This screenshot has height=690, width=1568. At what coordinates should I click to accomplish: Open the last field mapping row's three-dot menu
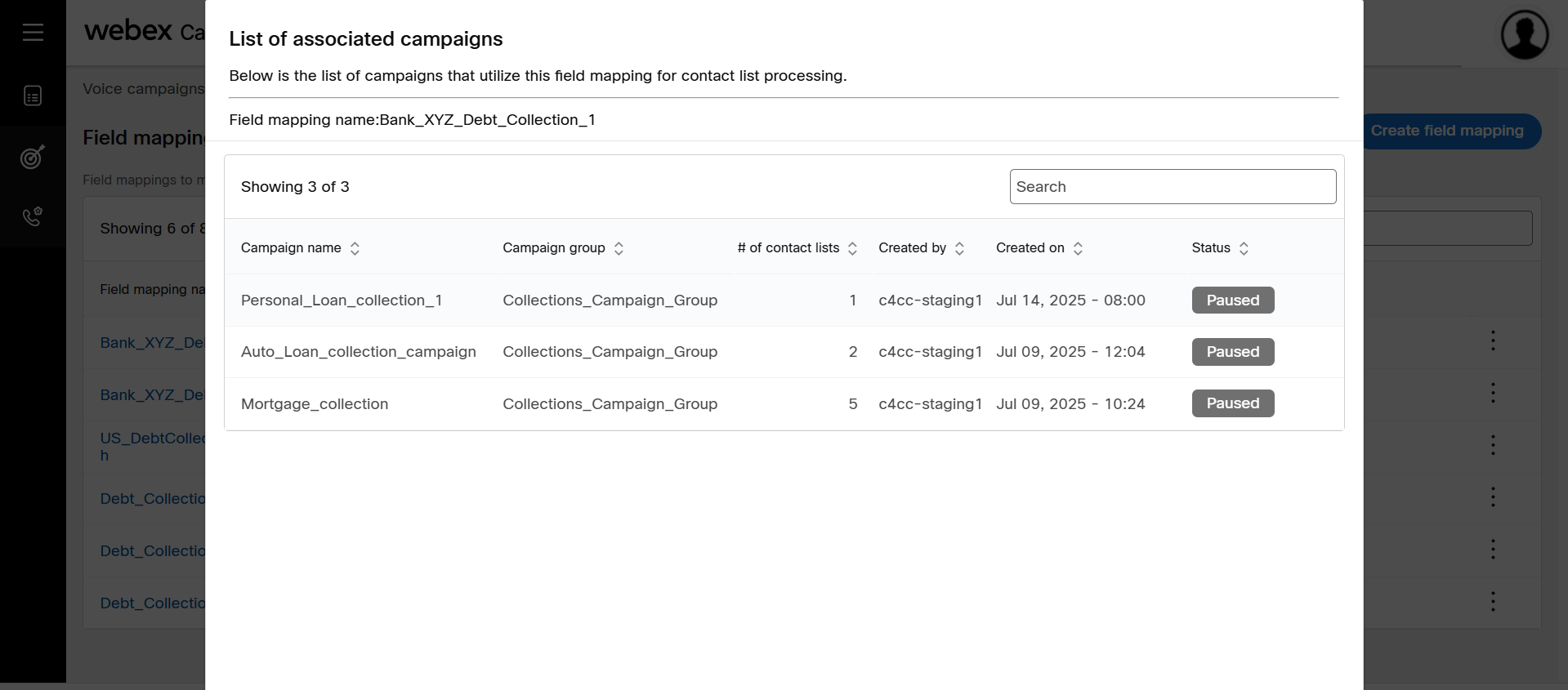pos(1493,602)
